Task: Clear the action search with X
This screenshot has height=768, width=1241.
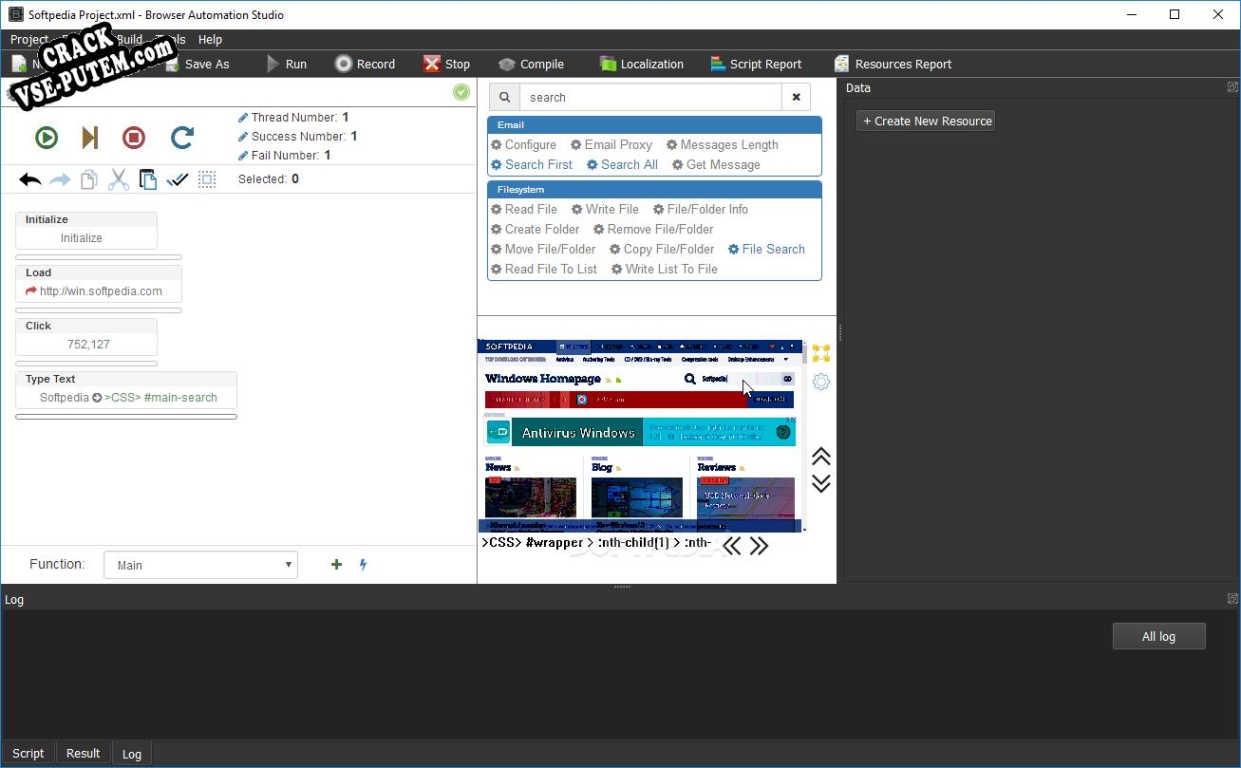Action: click(796, 97)
